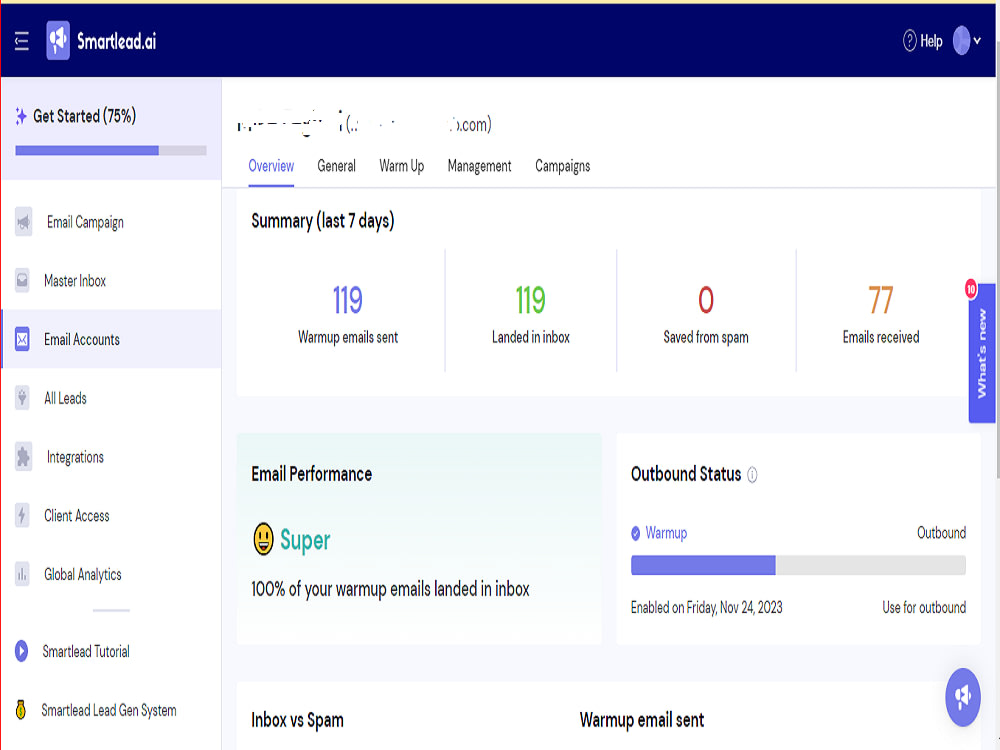
Task: Open the floating megaphone announcements button
Action: (x=962, y=696)
